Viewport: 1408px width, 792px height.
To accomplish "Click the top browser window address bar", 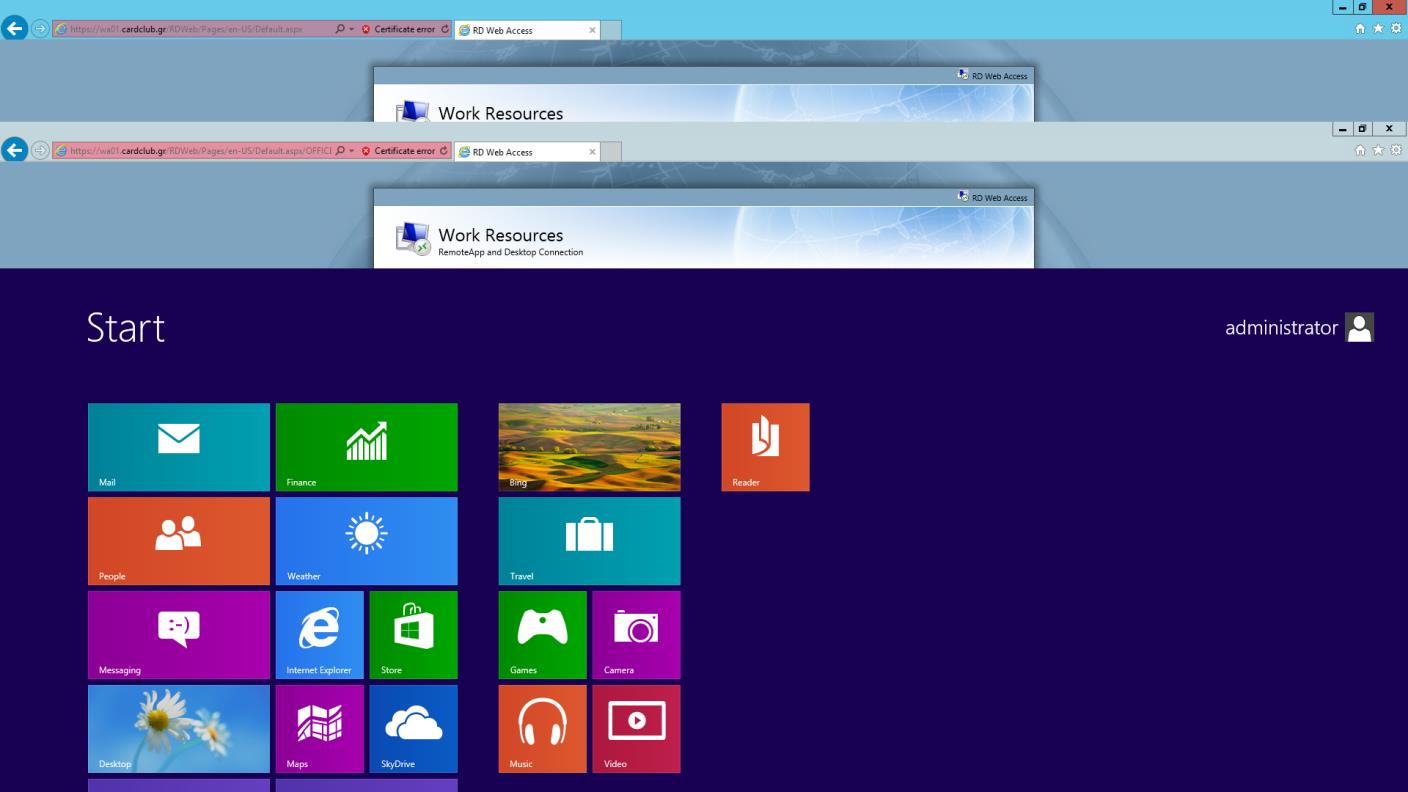I will (194, 29).
